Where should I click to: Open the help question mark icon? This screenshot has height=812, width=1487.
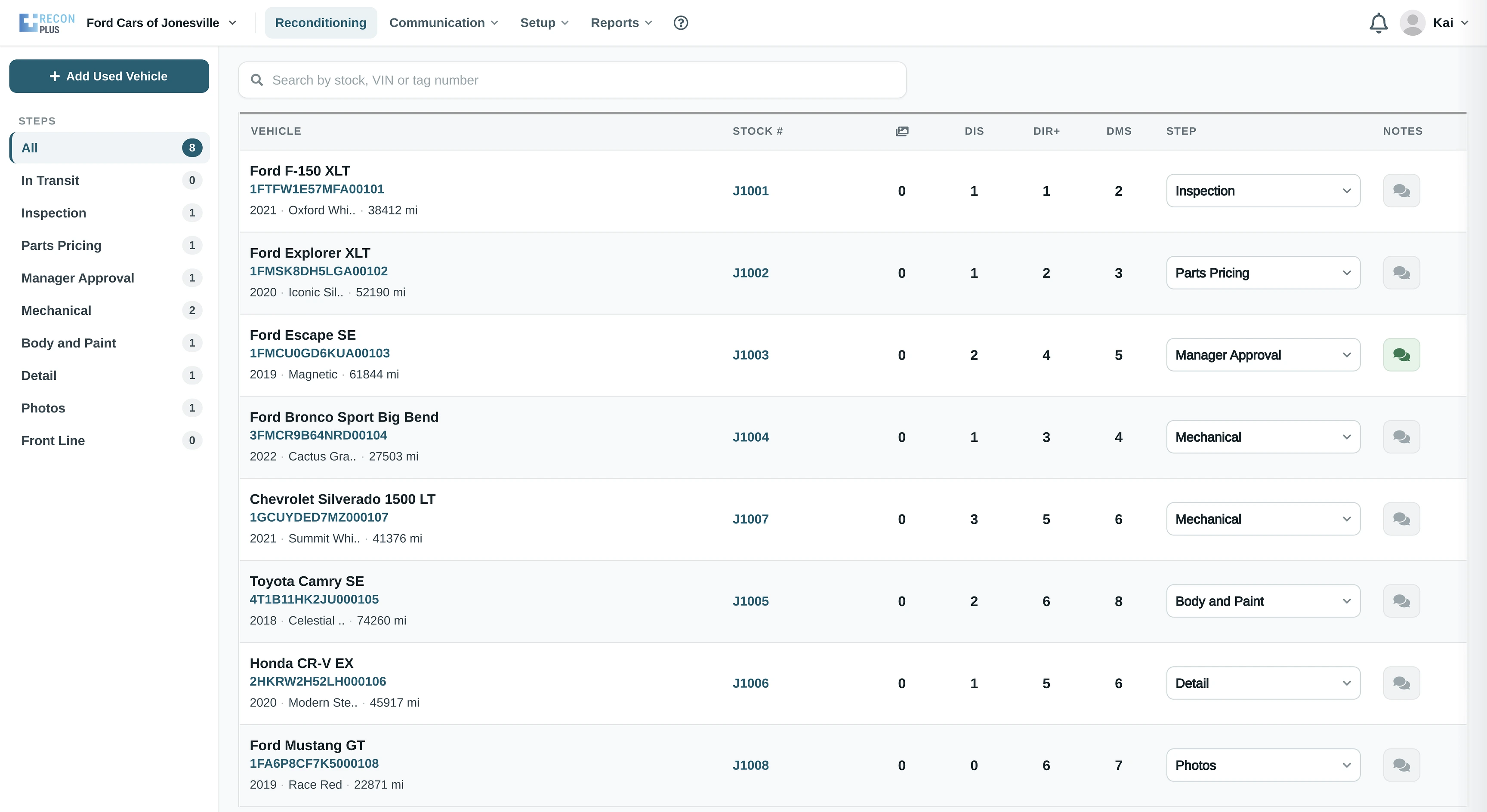pyautogui.click(x=681, y=22)
